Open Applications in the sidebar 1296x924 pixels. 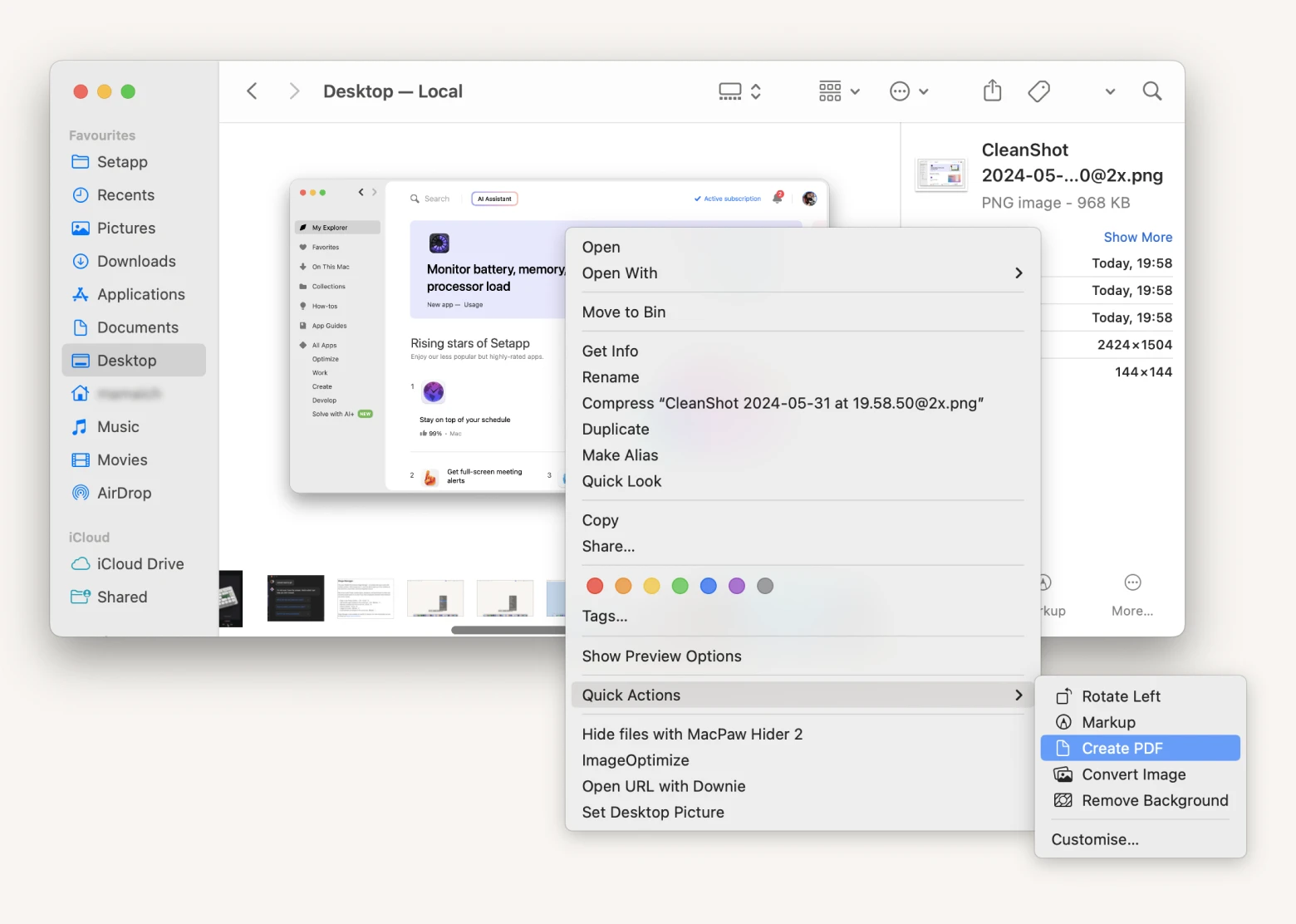133,295
